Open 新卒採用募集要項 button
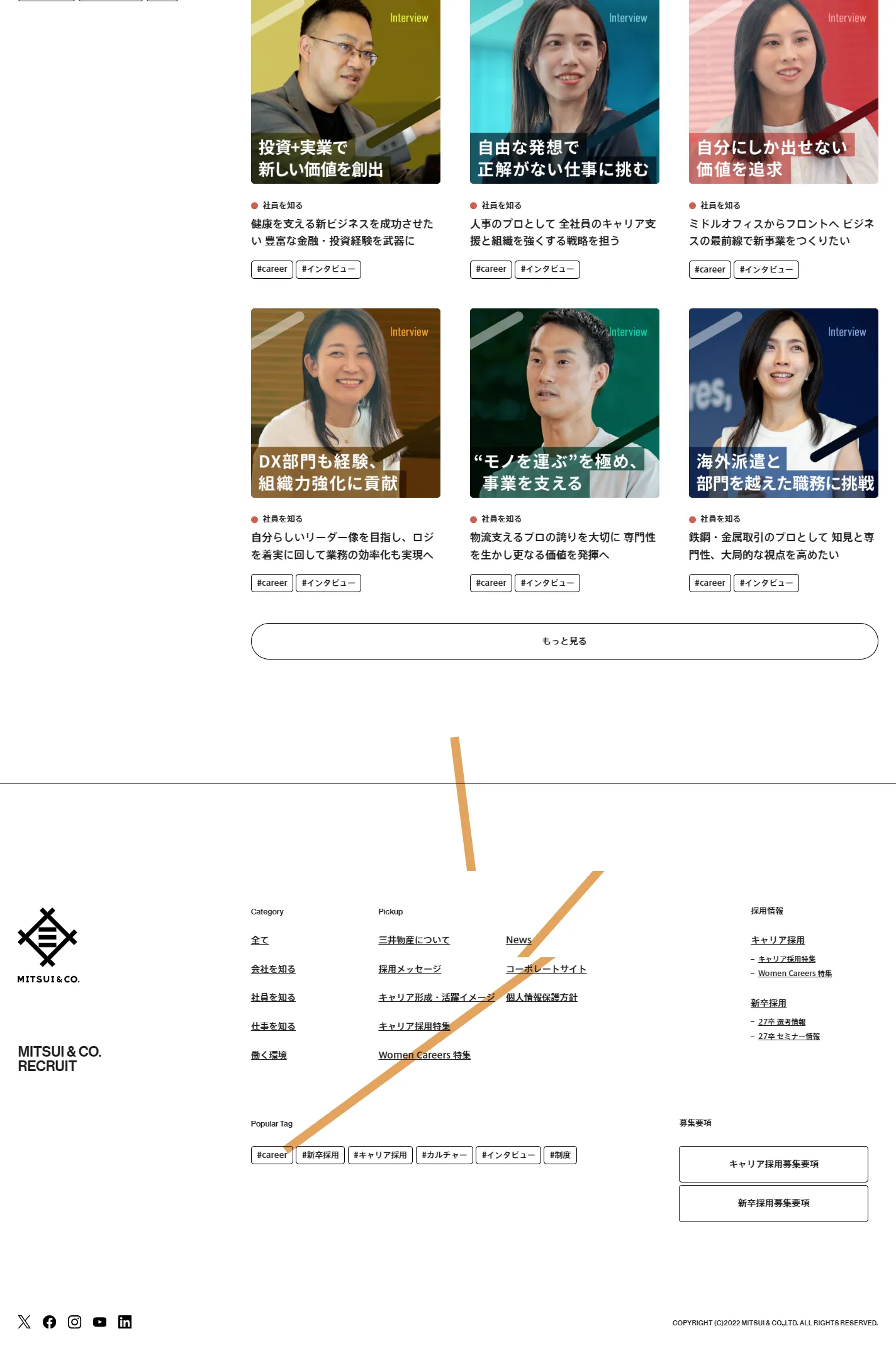This screenshot has height=1348, width=896. 773,1203
